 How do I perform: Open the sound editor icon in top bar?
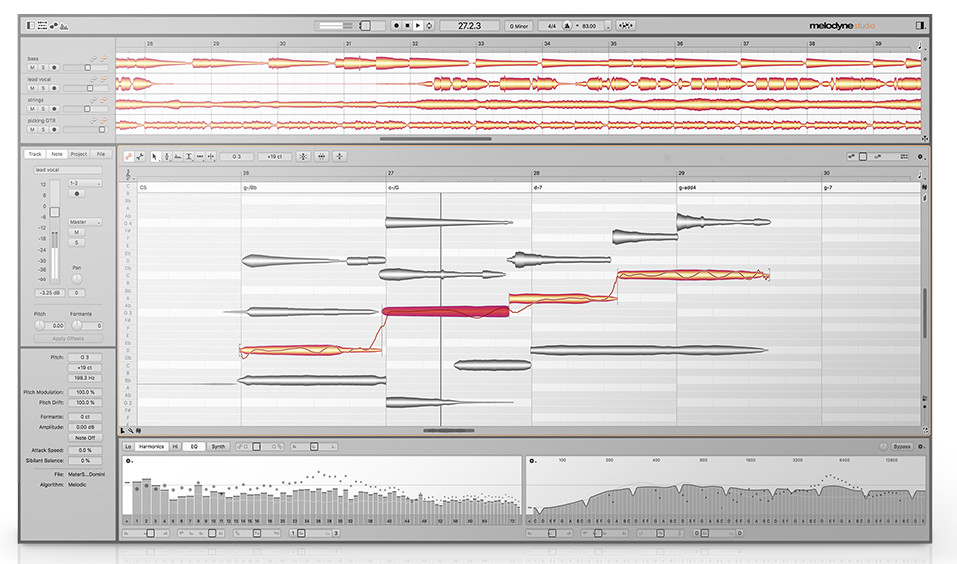[65, 26]
